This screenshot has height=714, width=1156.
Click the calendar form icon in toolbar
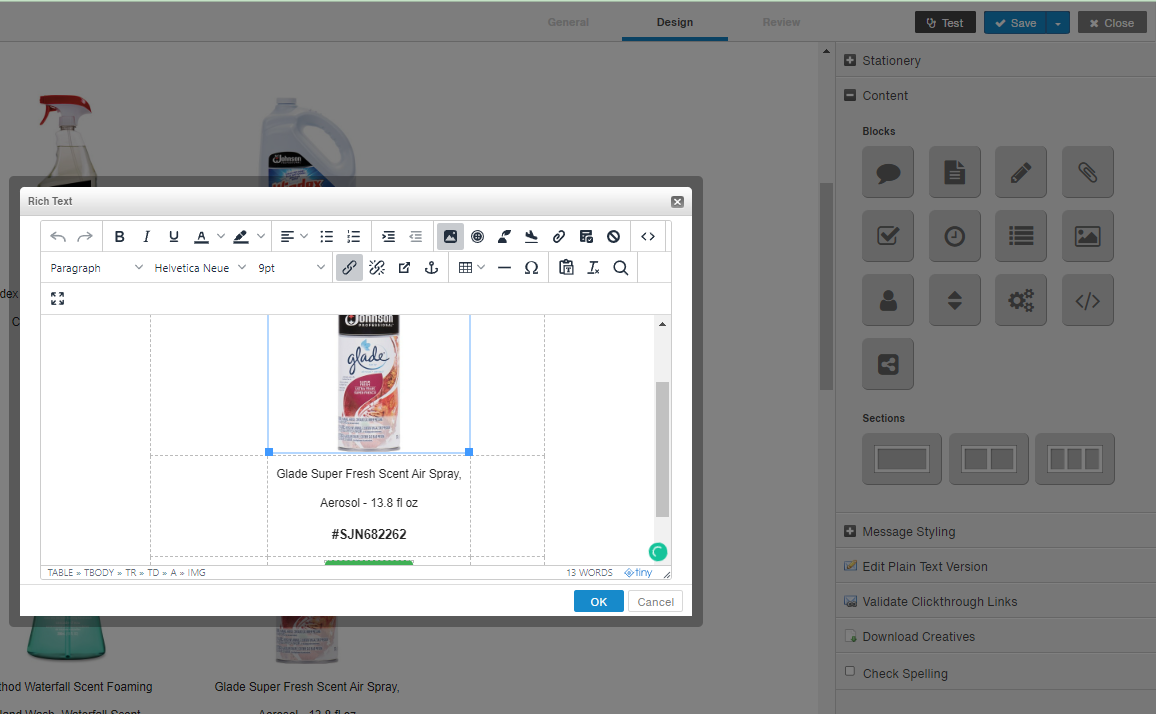(x=586, y=237)
